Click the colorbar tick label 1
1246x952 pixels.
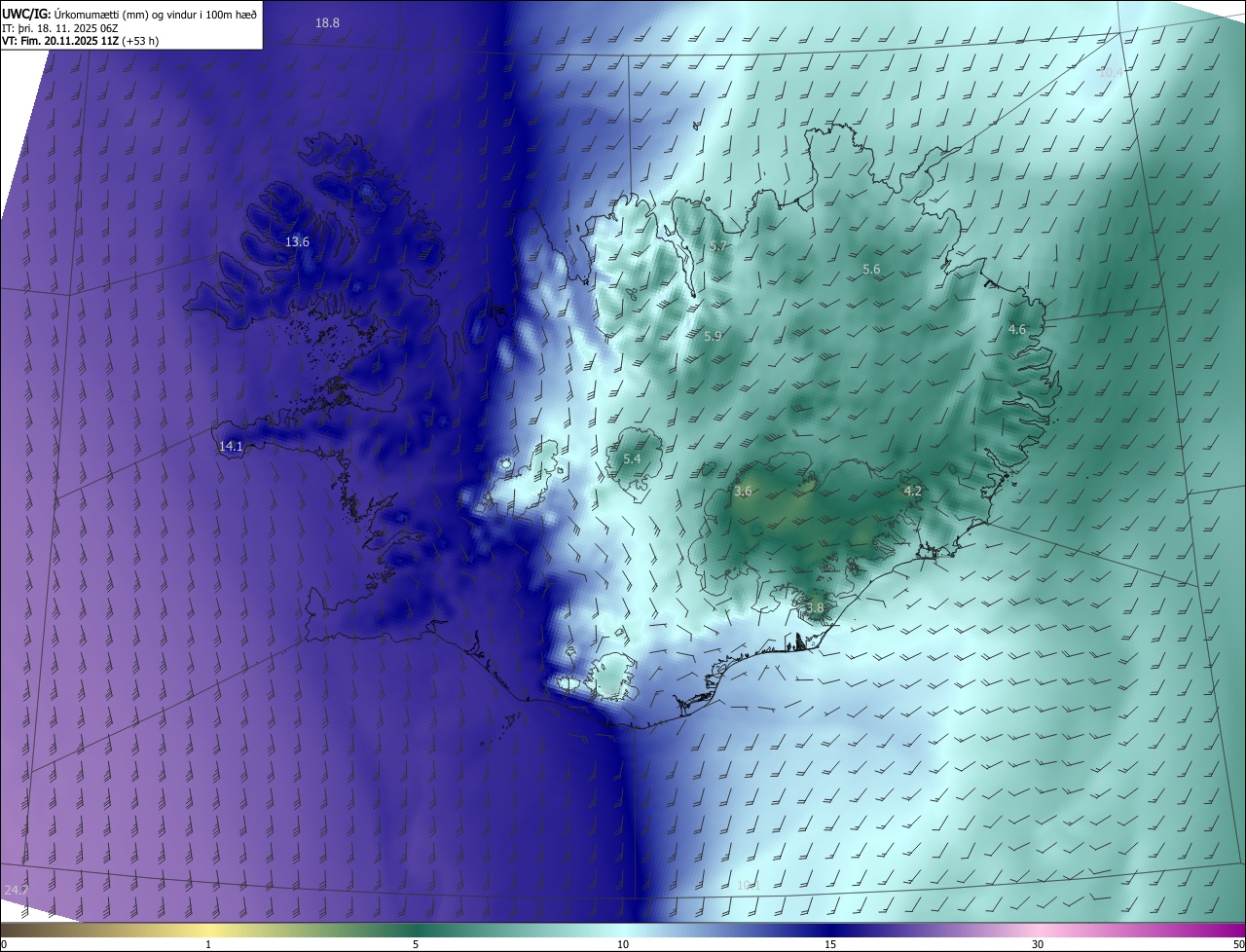[208, 944]
